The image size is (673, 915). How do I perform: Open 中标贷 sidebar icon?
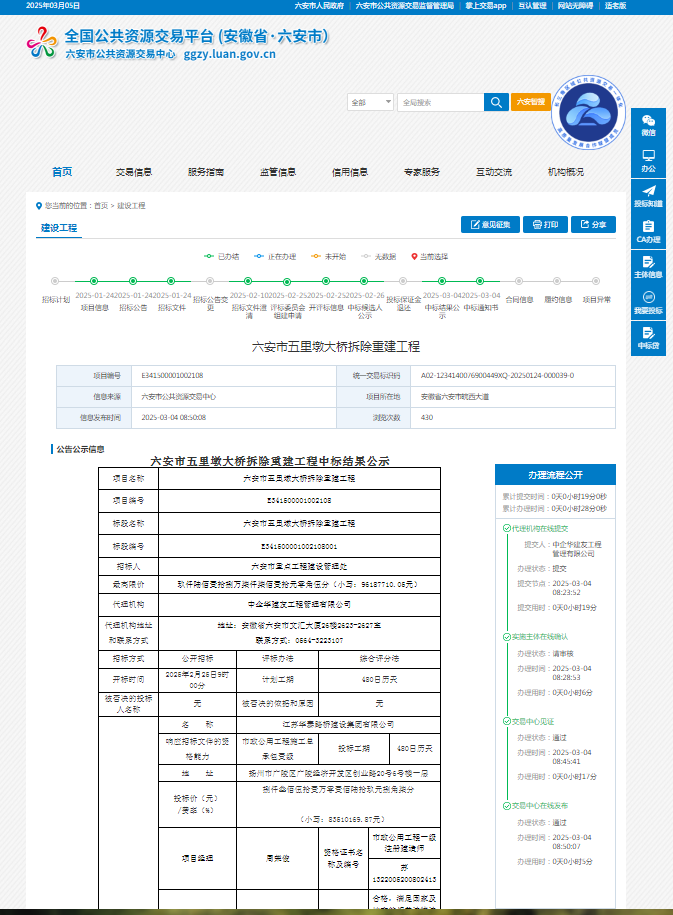[648, 338]
